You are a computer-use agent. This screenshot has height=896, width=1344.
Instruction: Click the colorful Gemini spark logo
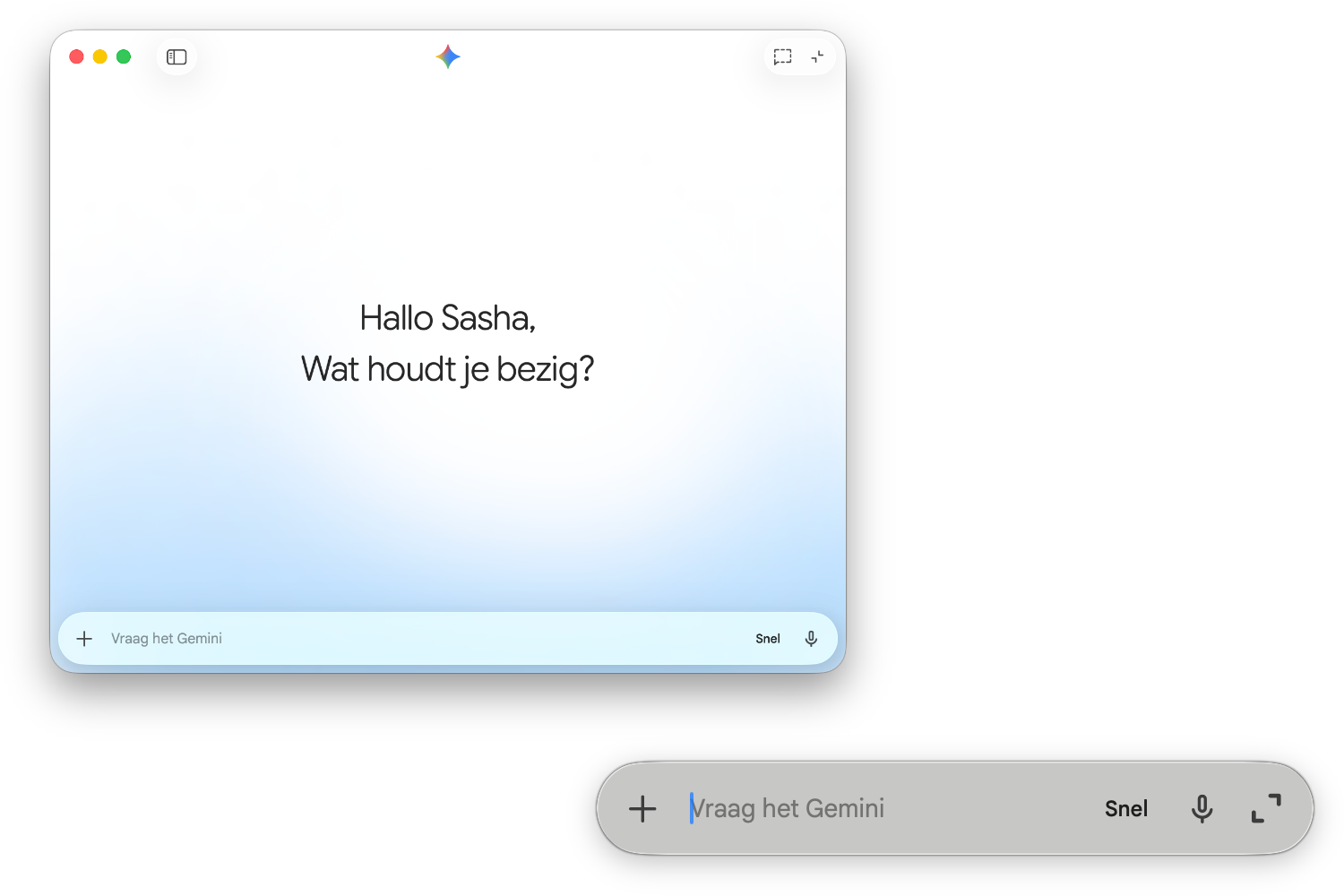[x=448, y=57]
